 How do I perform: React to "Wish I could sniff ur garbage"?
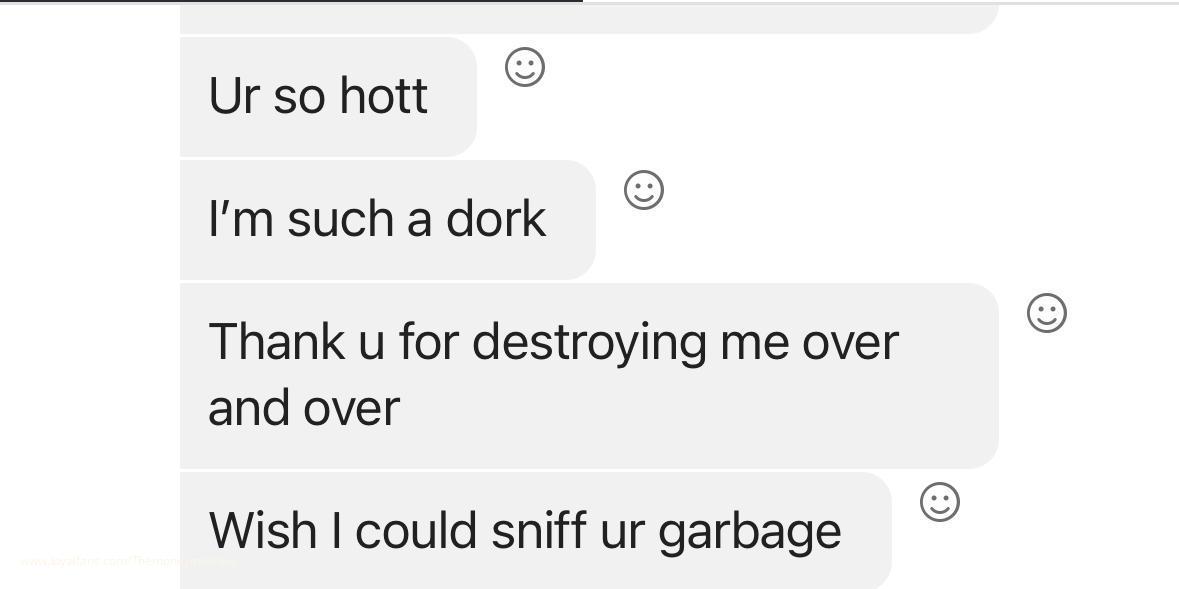[940, 502]
